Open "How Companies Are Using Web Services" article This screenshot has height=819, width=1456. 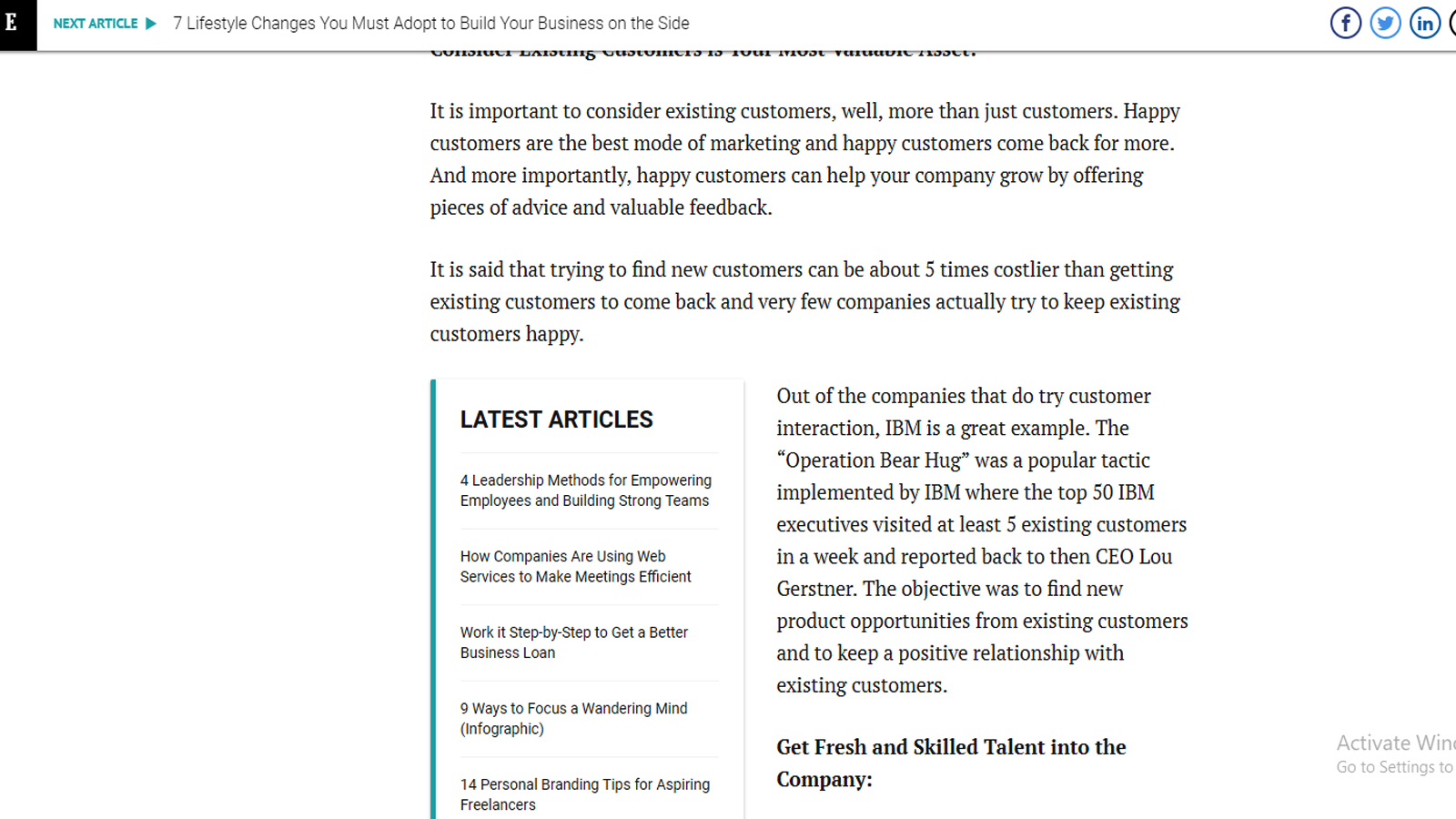click(575, 566)
